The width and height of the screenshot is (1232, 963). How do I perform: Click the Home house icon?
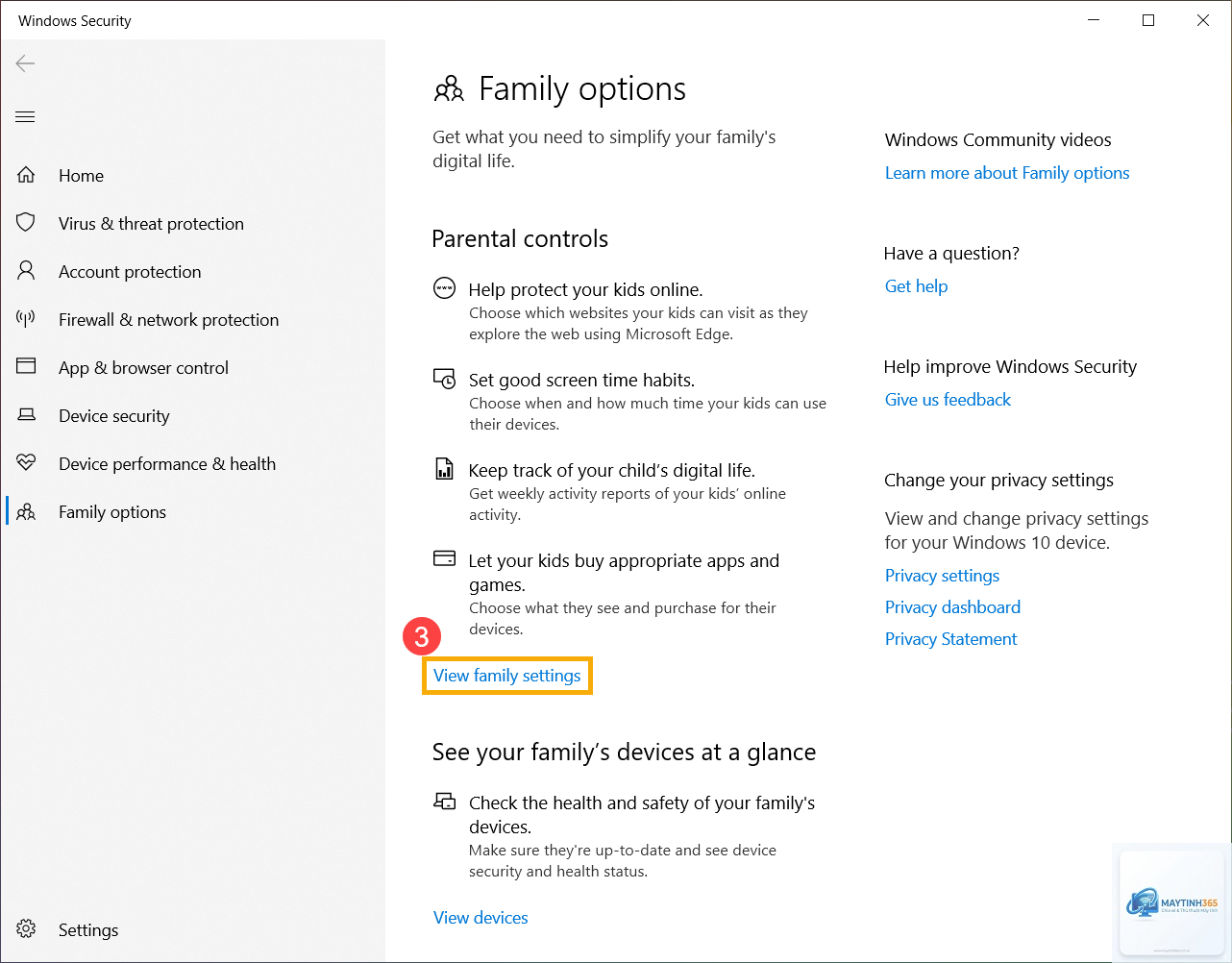[x=26, y=175]
